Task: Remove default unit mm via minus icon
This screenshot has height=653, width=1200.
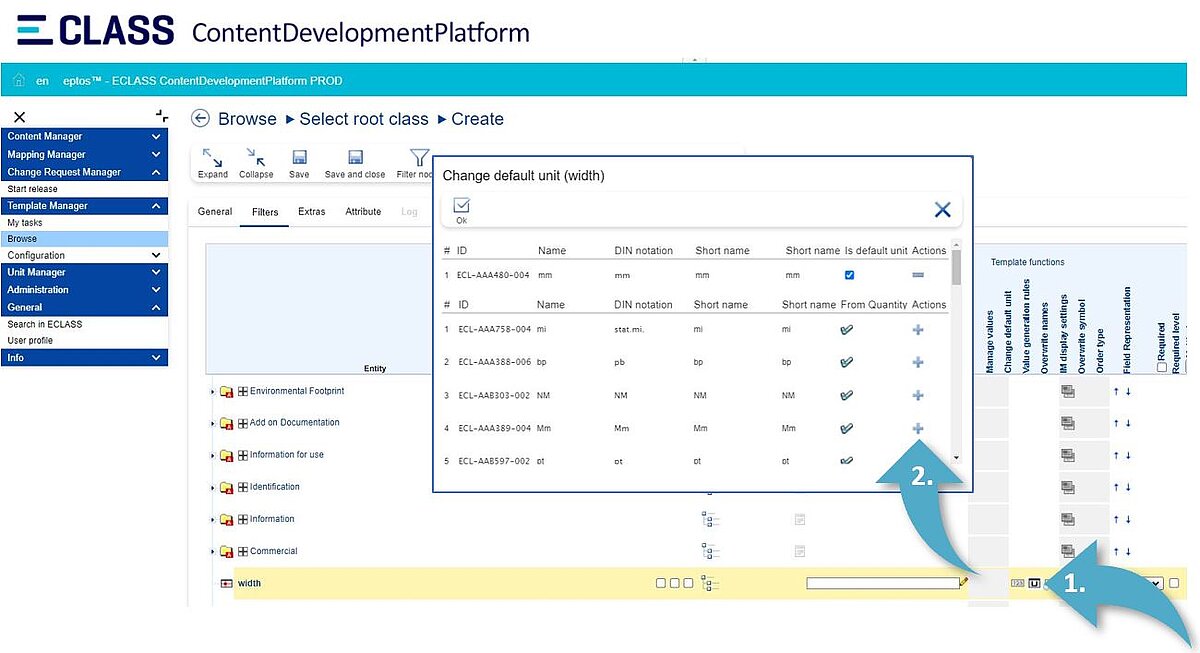Action: point(918,275)
